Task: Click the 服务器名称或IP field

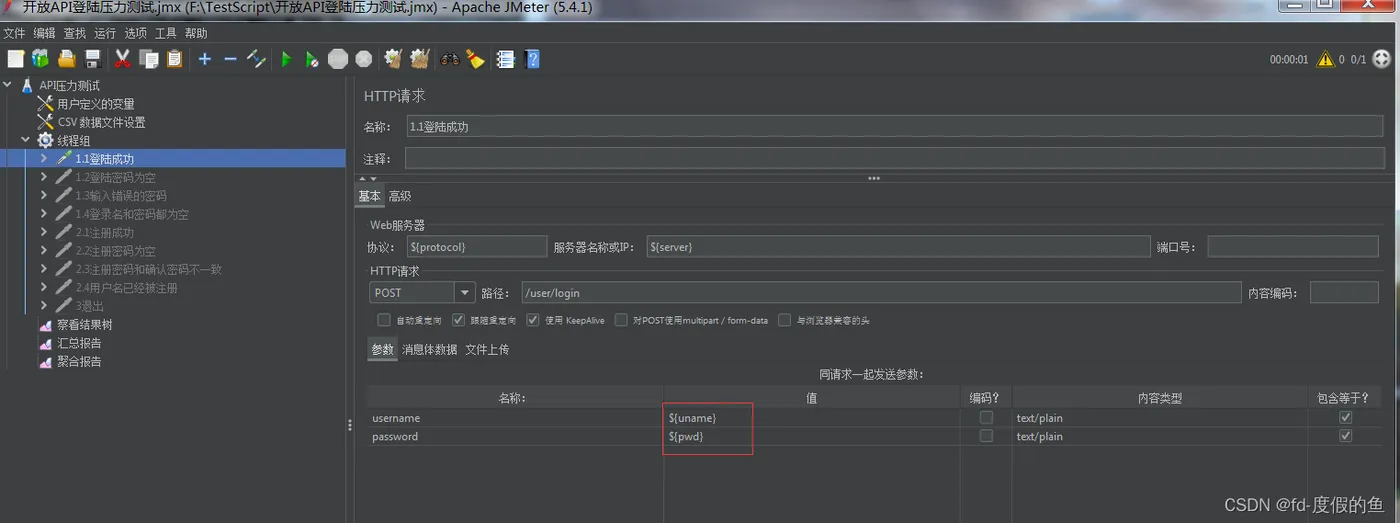Action: 898,246
